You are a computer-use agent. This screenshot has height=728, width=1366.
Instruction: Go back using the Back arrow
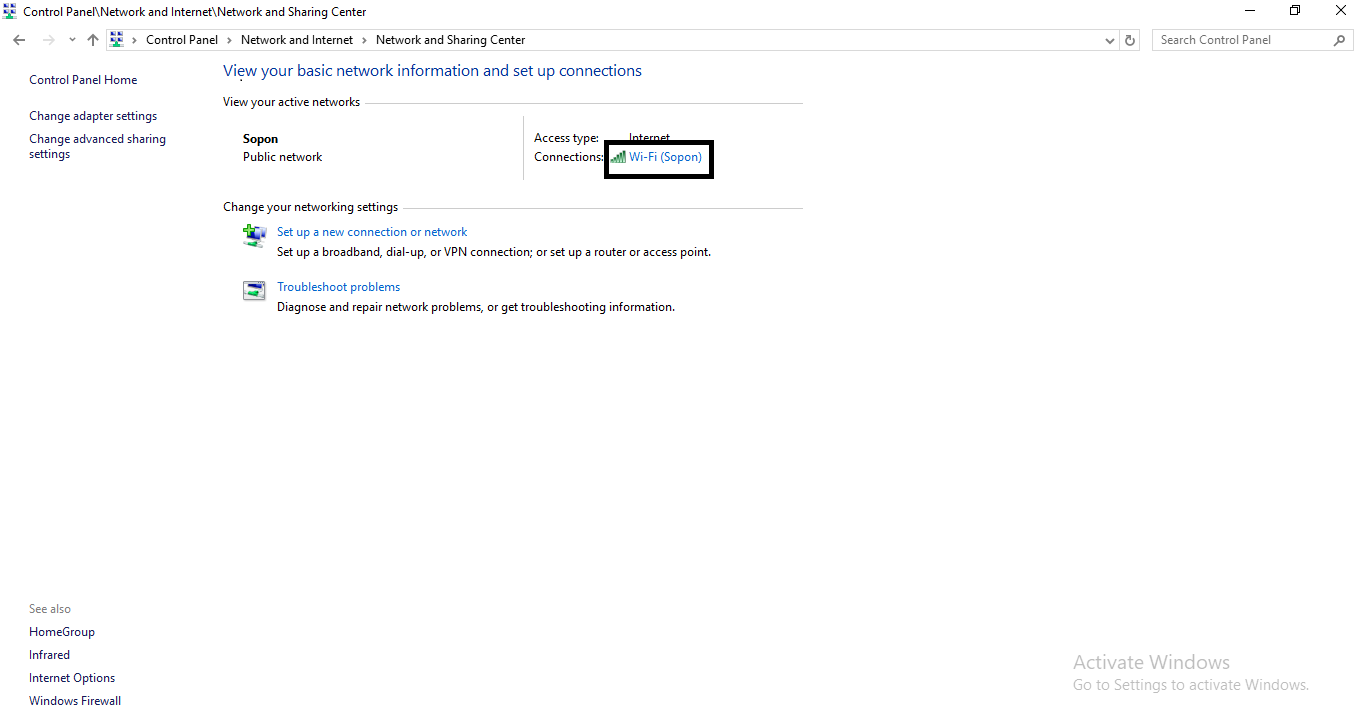pos(19,40)
